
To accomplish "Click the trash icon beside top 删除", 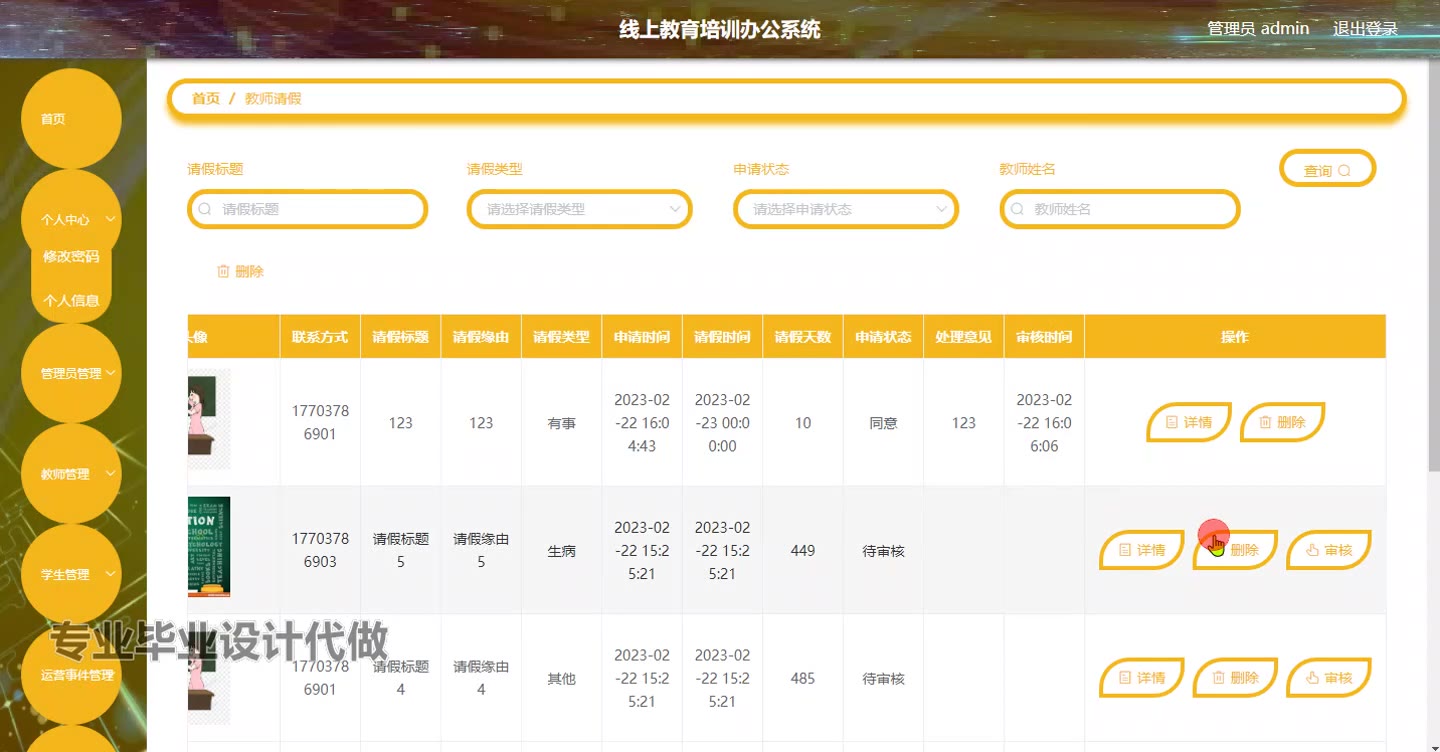I will point(223,271).
